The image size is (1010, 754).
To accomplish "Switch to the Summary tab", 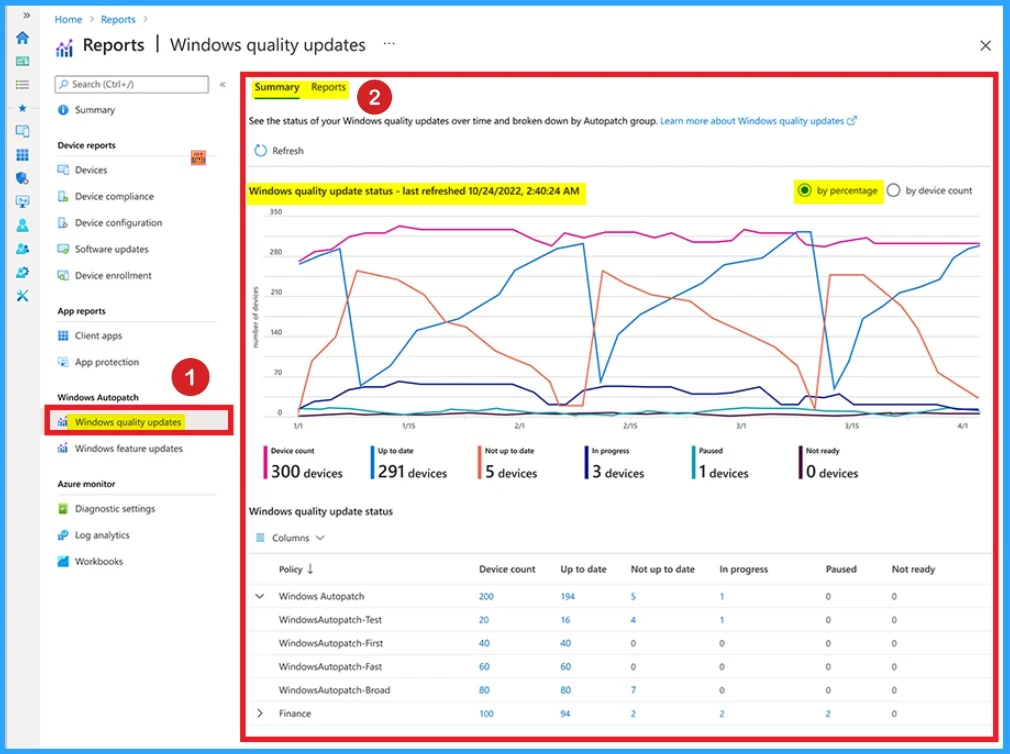I will (x=276, y=87).
